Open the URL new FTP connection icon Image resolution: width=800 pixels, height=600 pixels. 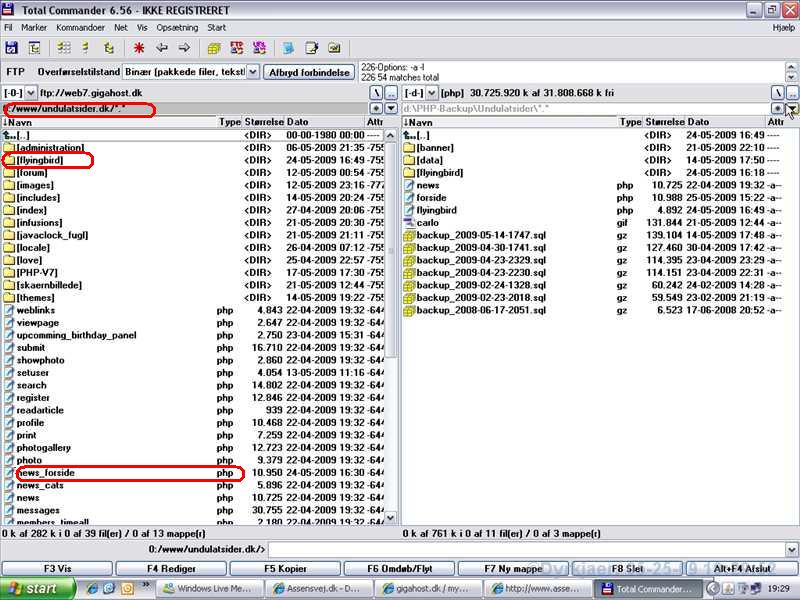pyautogui.click(x=260, y=48)
